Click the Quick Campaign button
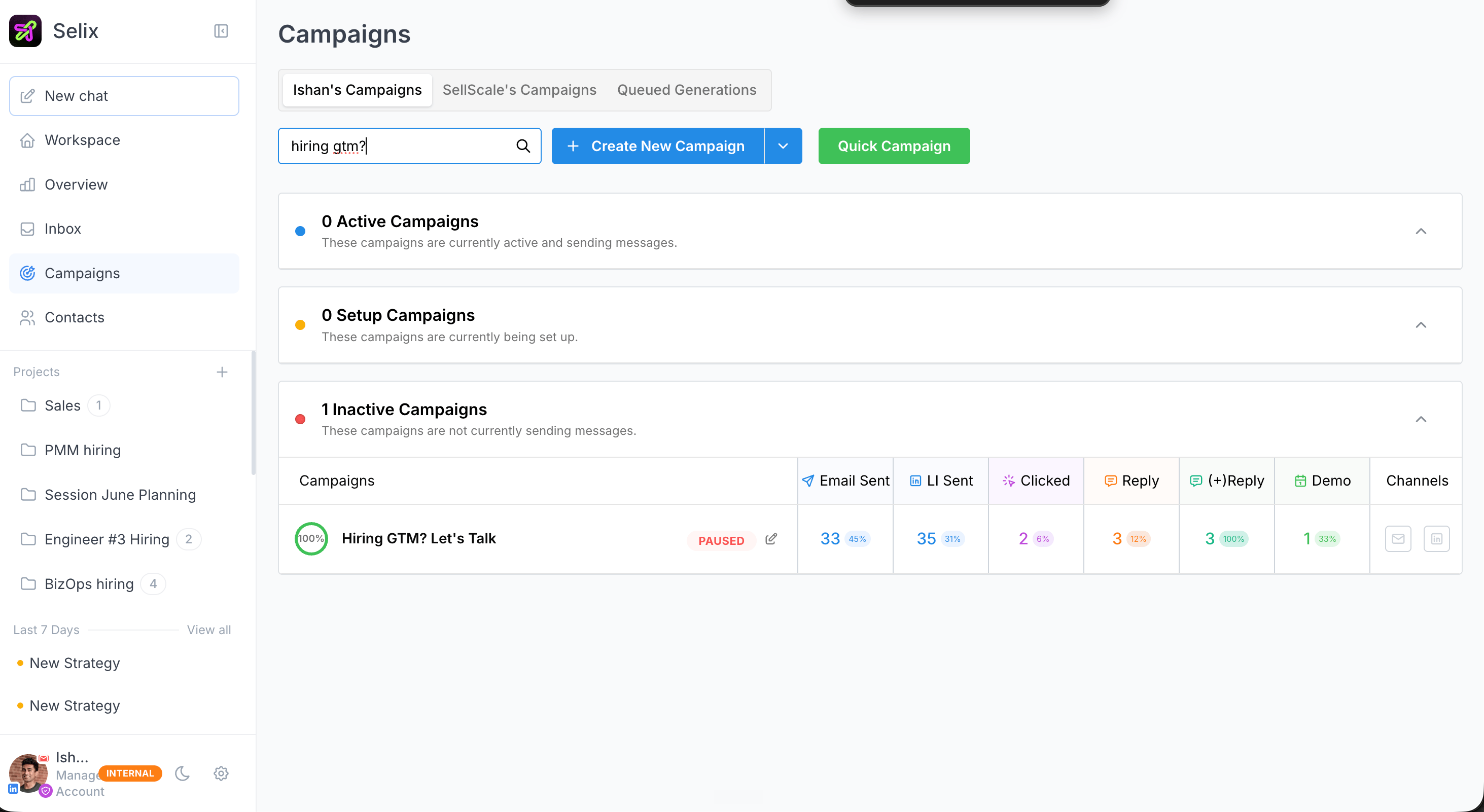Image resolution: width=1484 pixels, height=812 pixels. click(894, 146)
